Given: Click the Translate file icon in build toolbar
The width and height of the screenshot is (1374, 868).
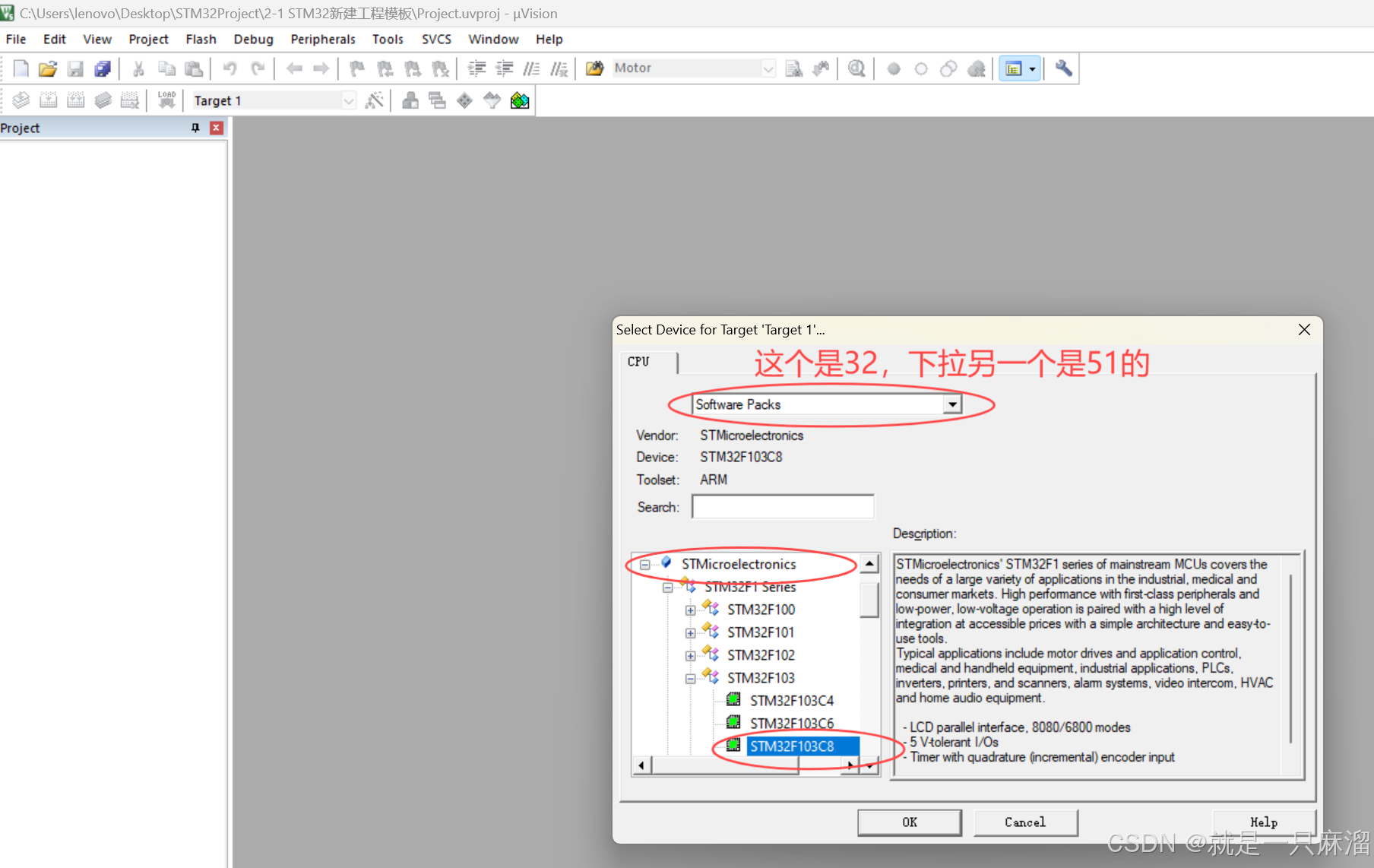Looking at the screenshot, I should (x=21, y=100).
